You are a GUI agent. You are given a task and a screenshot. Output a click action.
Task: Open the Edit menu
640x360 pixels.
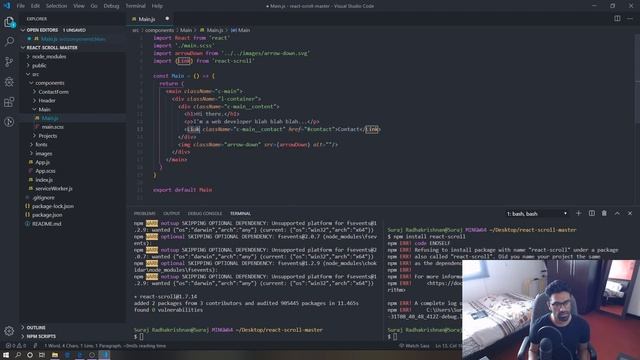coord(36,6)
